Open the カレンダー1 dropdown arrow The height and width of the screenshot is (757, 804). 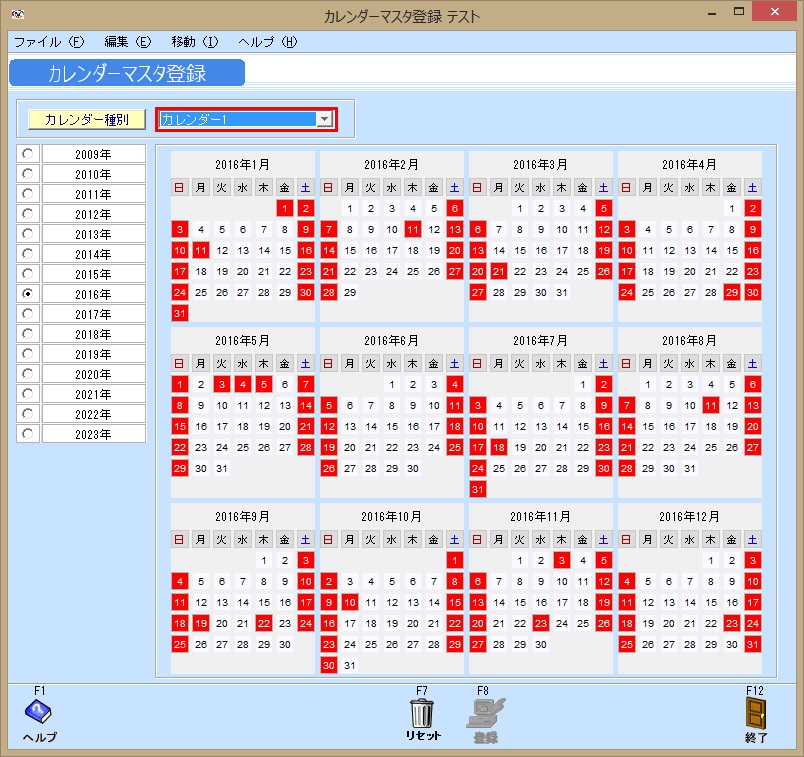324,119
